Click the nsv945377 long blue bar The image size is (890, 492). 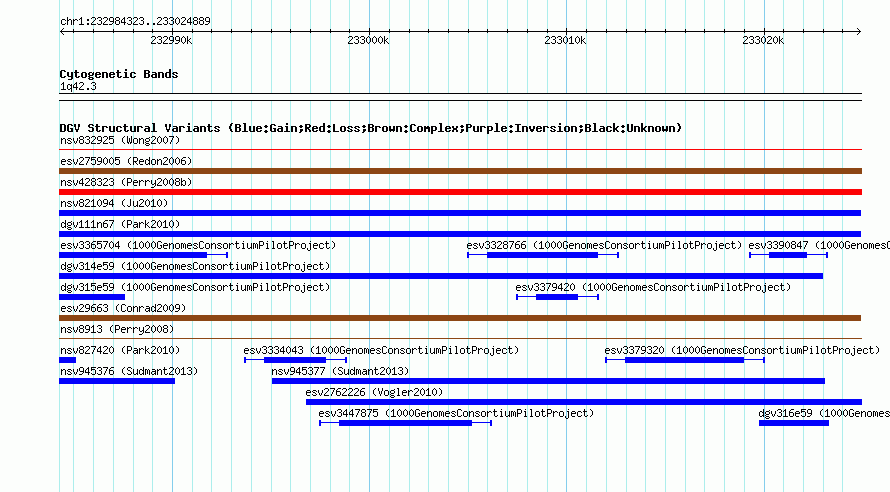point(548,381)
